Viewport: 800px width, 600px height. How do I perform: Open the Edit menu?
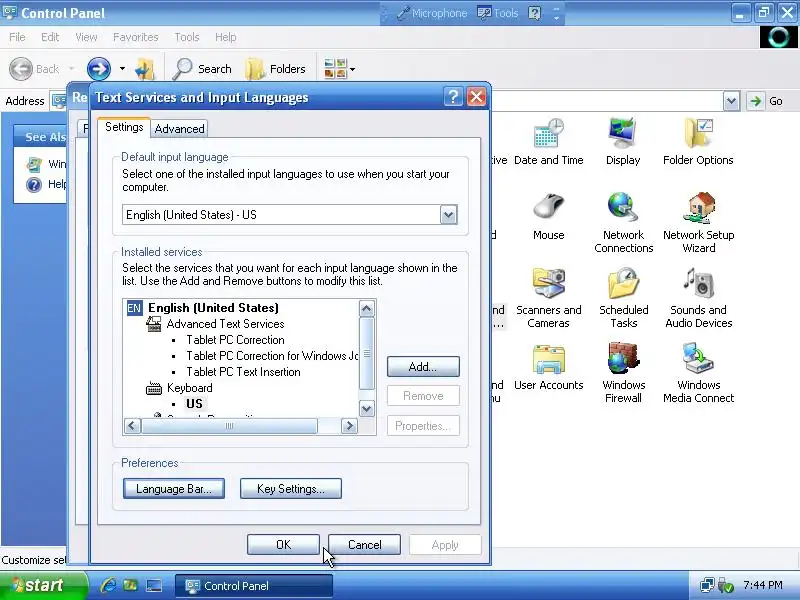50,37
